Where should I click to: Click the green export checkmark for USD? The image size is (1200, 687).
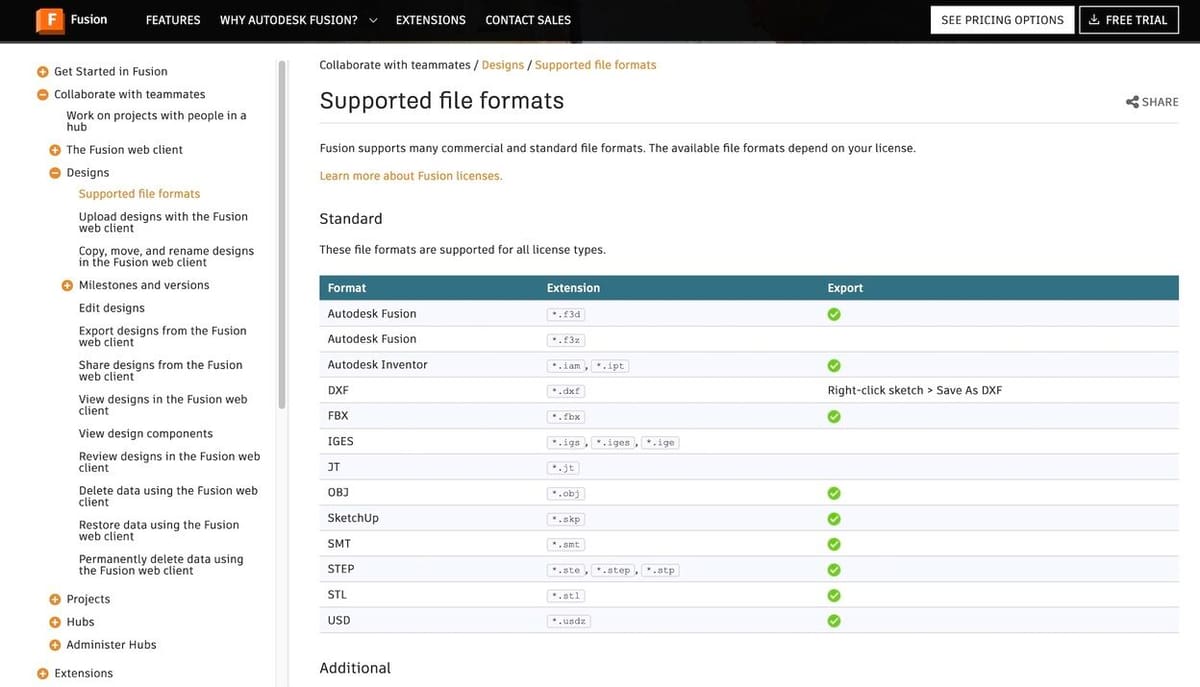click(x=834, y=621)
